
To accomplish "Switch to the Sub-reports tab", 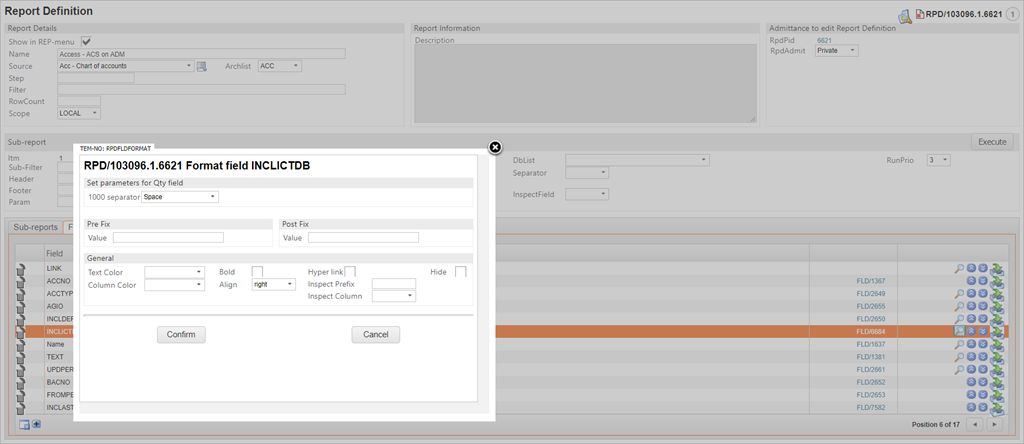I will tap(35, 227).
